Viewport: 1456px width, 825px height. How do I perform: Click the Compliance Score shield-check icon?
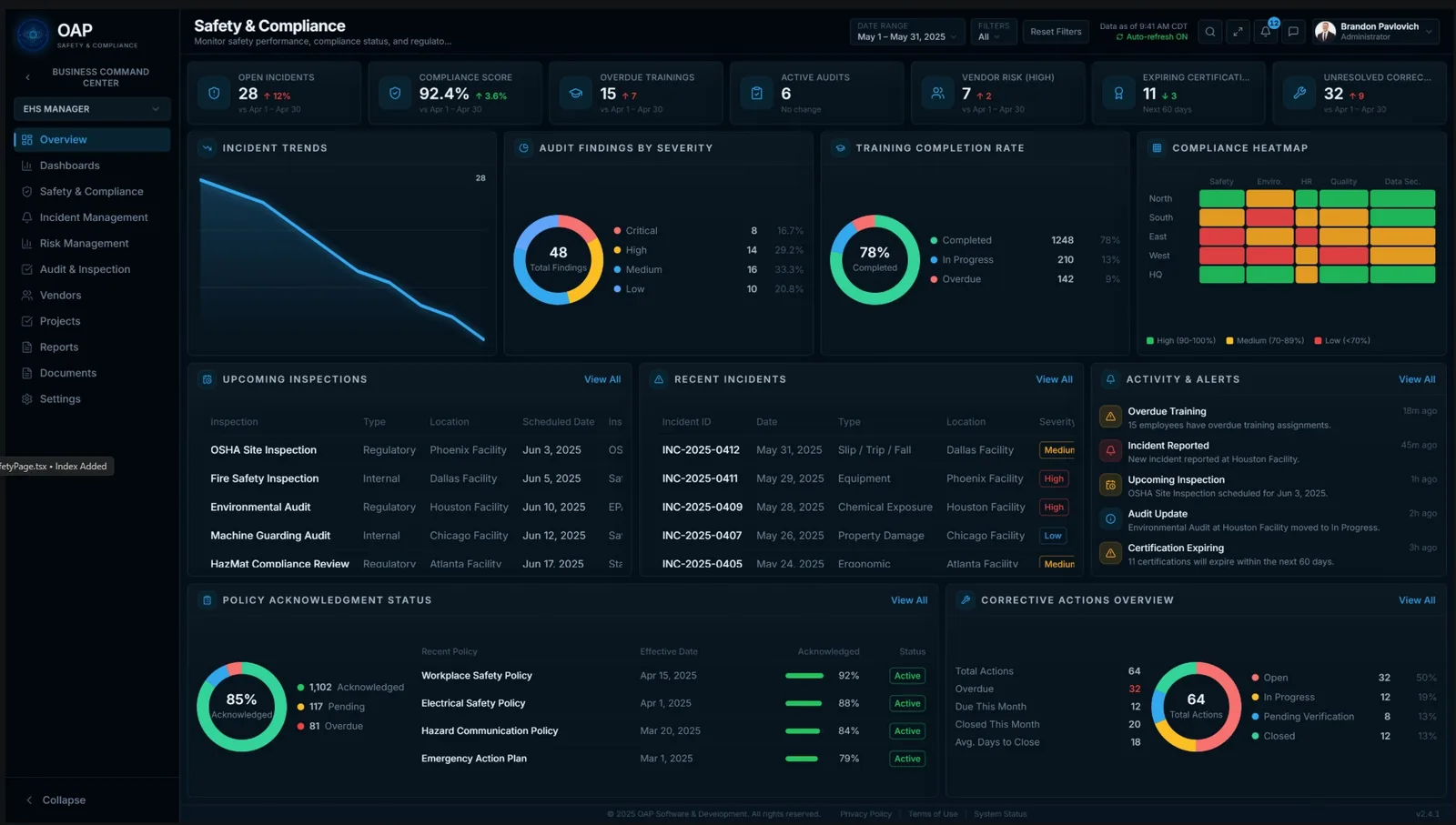pyautogui.click(x=395, y=93)
